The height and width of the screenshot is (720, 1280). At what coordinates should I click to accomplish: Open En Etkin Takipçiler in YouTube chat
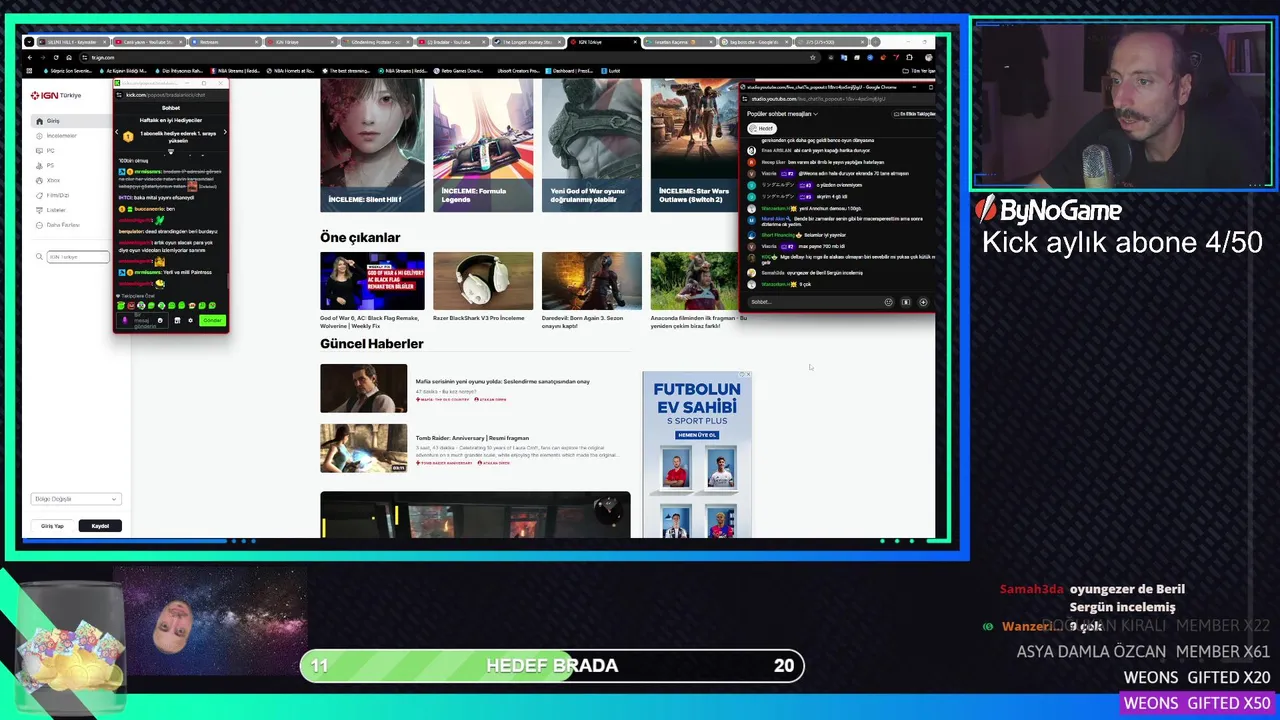(x=915, y=114)
